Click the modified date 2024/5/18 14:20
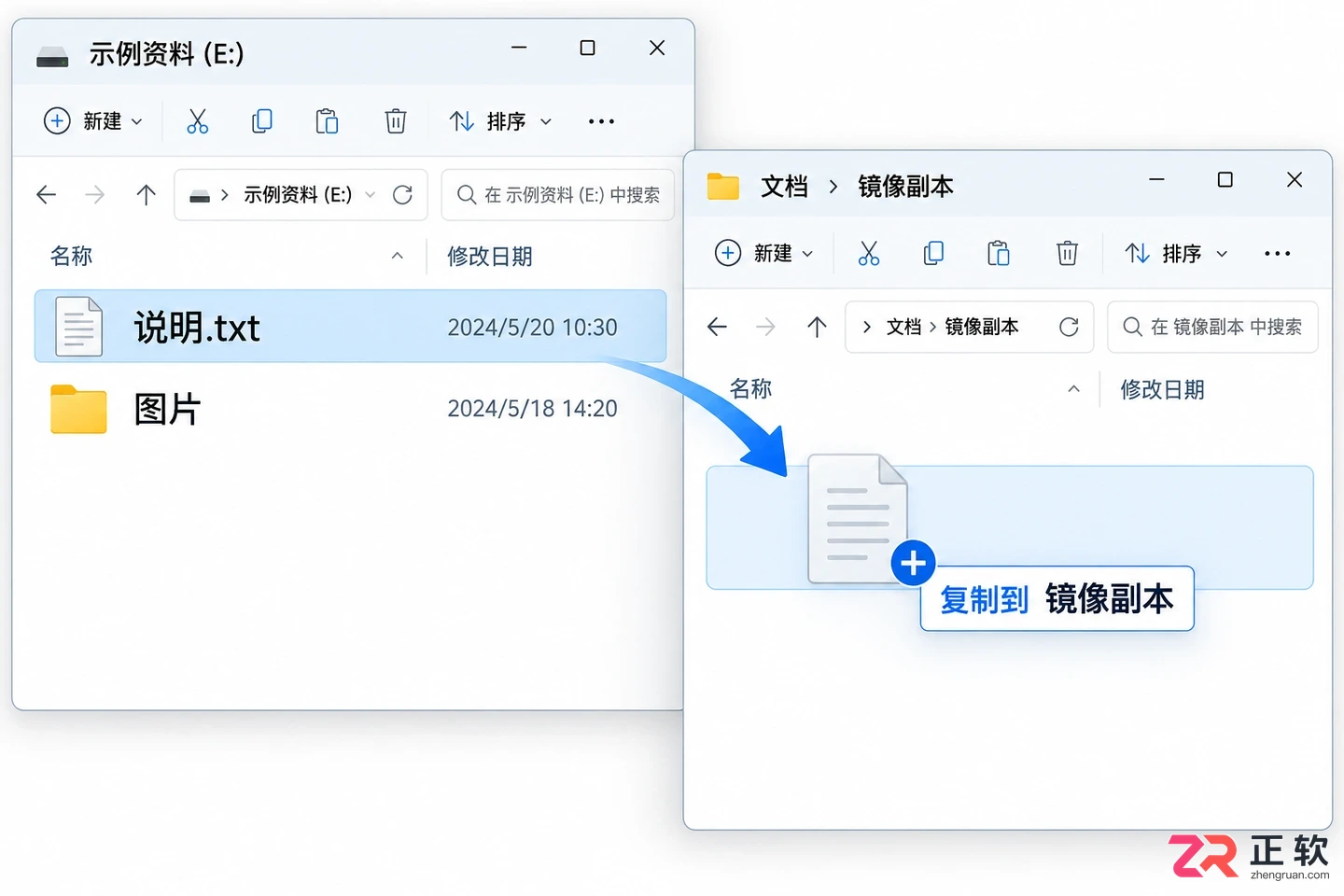The image size is (1344, 896). 532,409
